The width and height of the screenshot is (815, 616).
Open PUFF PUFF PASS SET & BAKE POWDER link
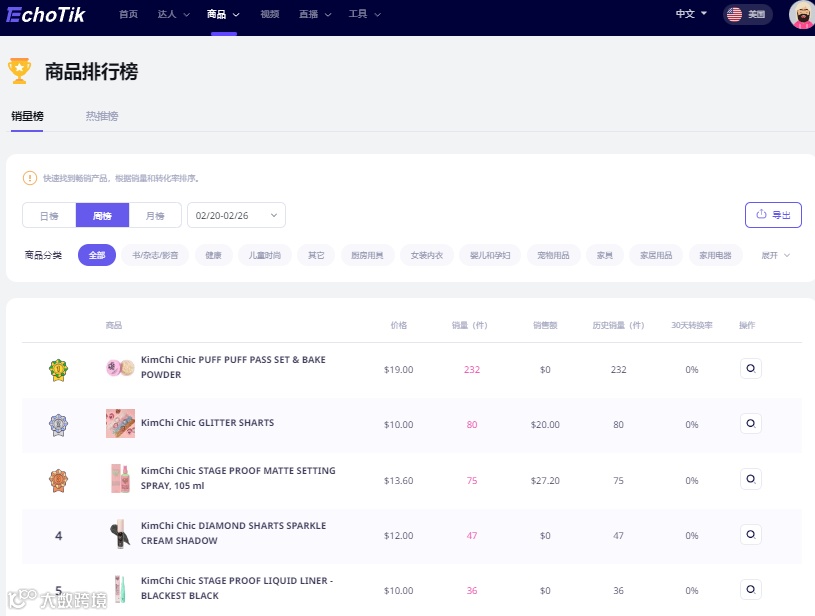[233, 367]
